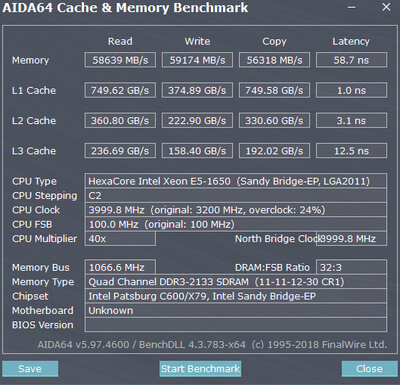
Task: Click the Memory Copy value box
Action: point(274,60)
